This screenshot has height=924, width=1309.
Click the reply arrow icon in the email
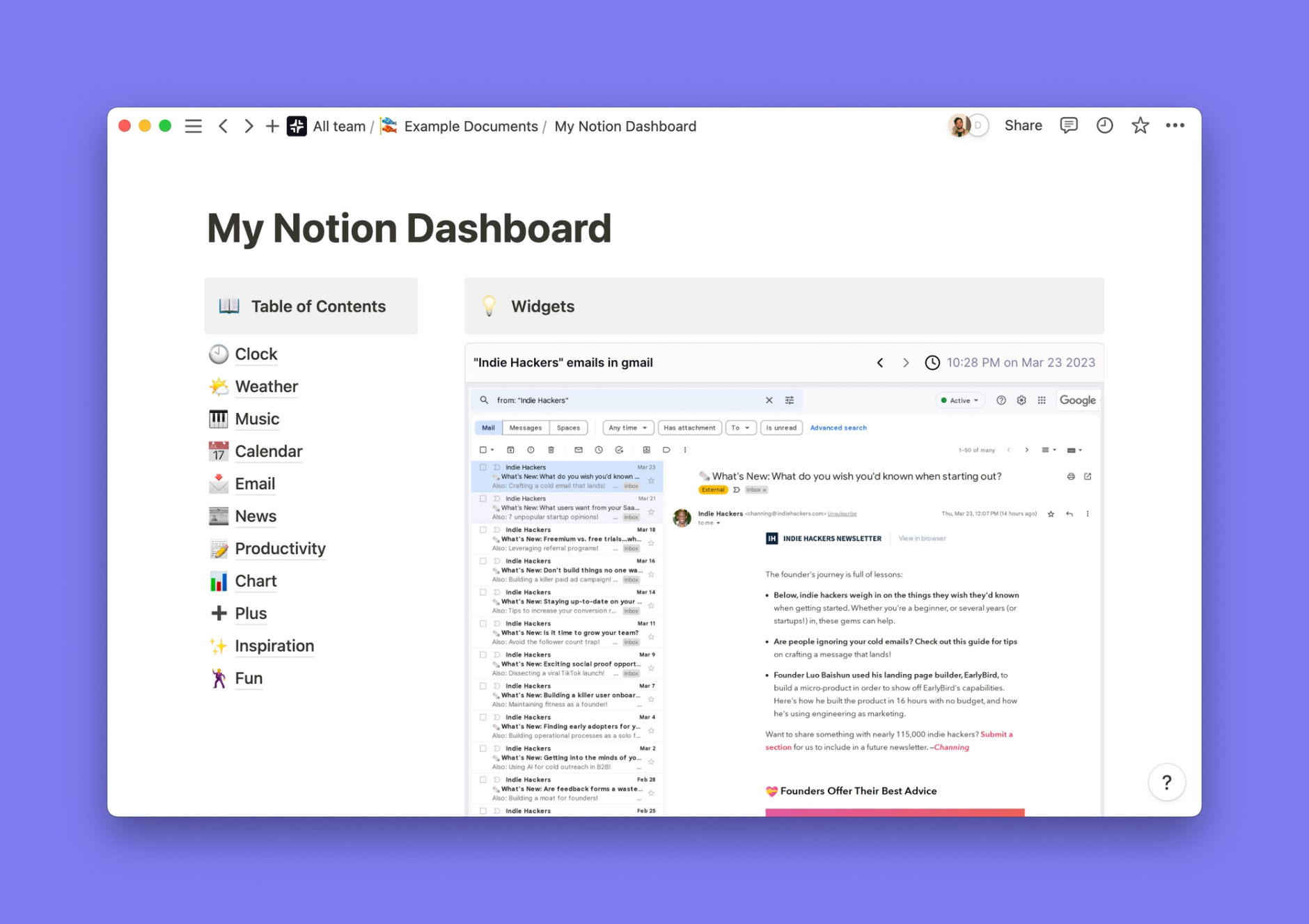[1069, 514]
